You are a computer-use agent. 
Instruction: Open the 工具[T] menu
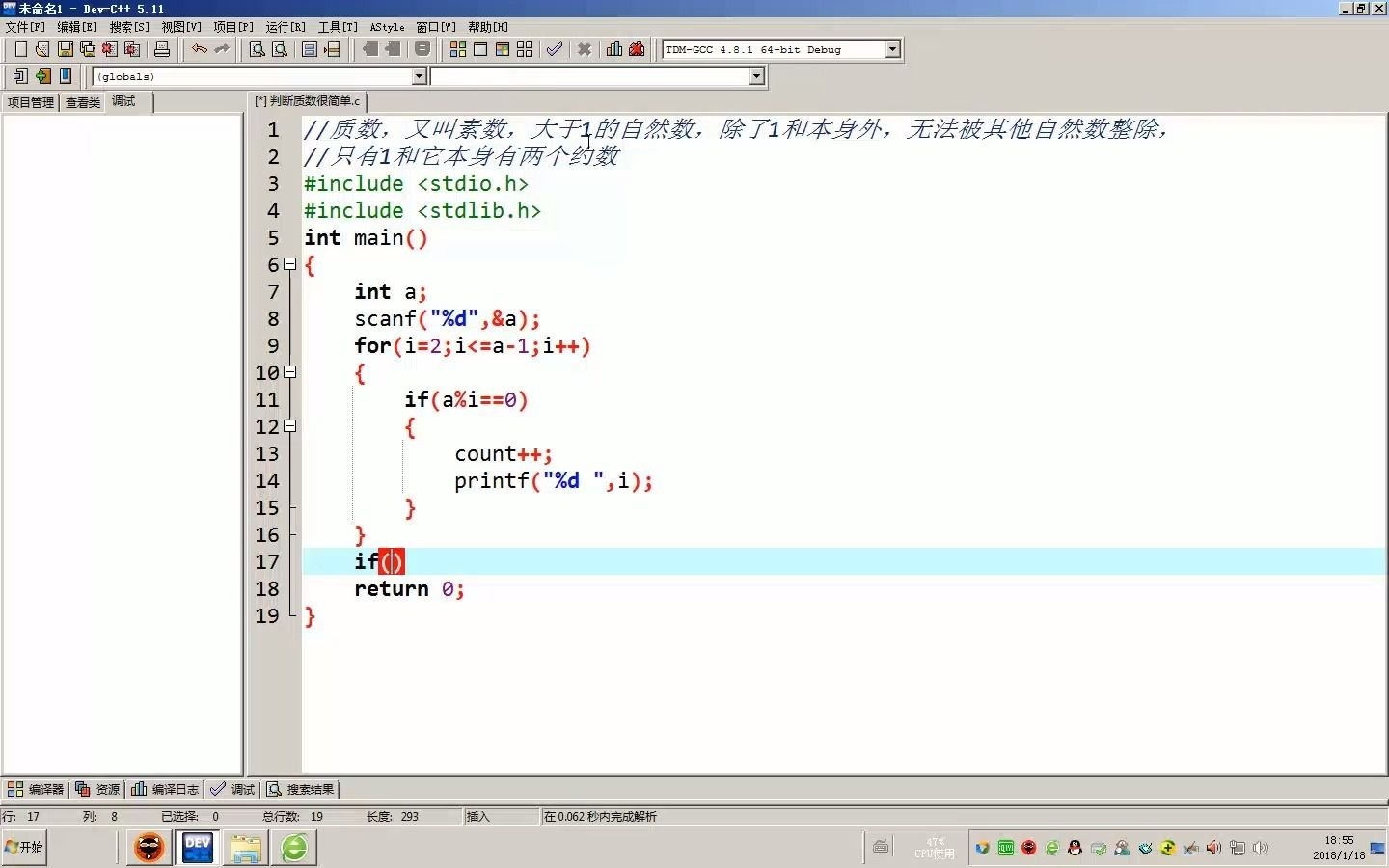click(338, 27)
